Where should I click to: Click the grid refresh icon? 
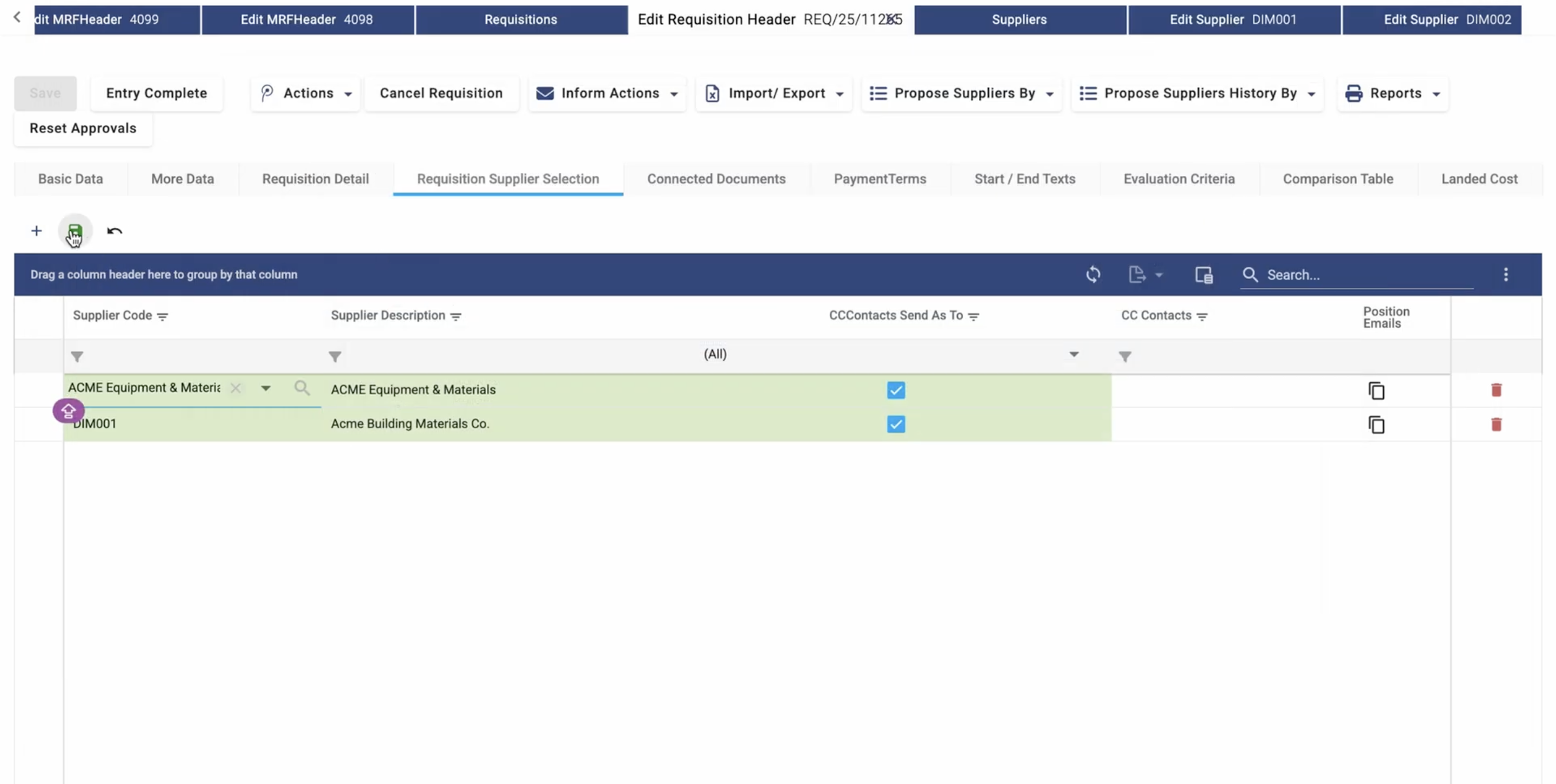pyautogui.click(x=1092, y=275)
